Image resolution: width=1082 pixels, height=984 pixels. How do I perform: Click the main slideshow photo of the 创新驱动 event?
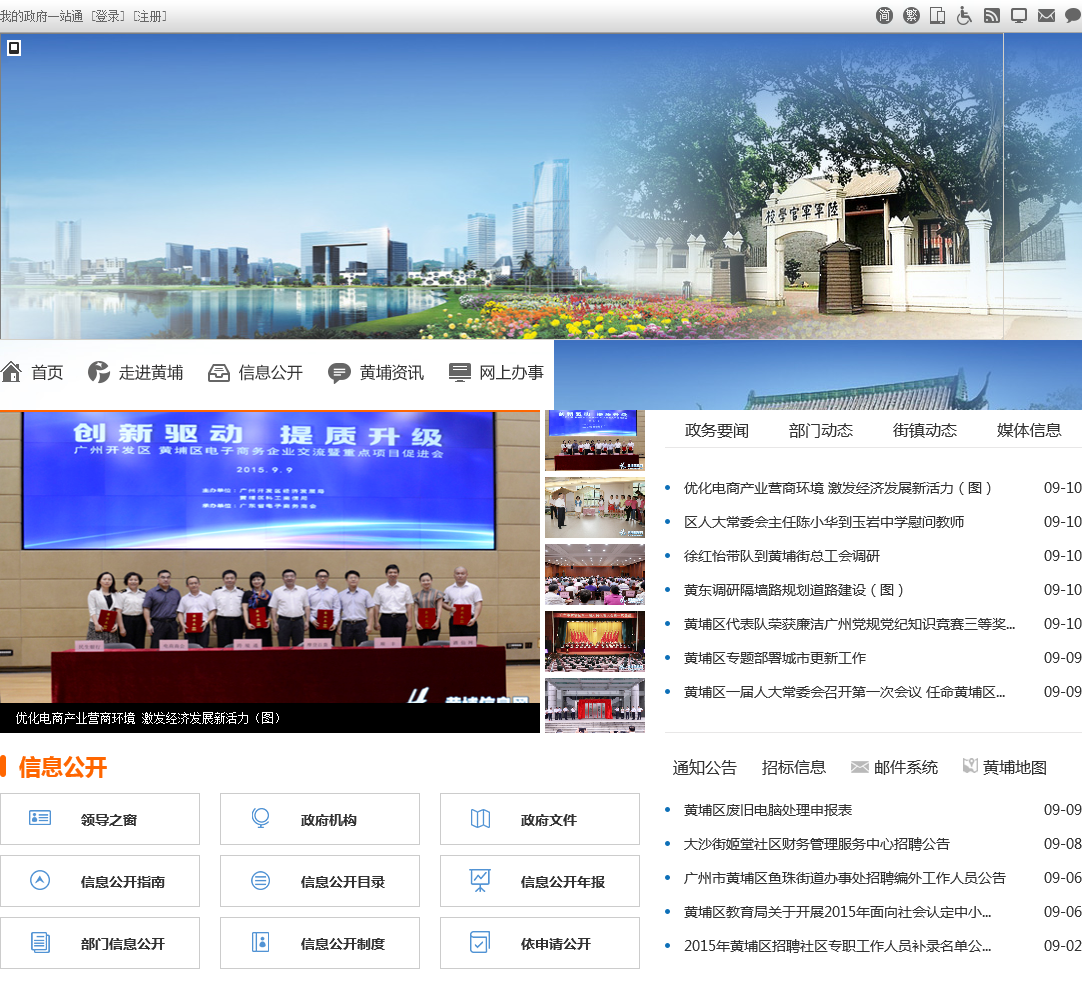pos(270,558)
